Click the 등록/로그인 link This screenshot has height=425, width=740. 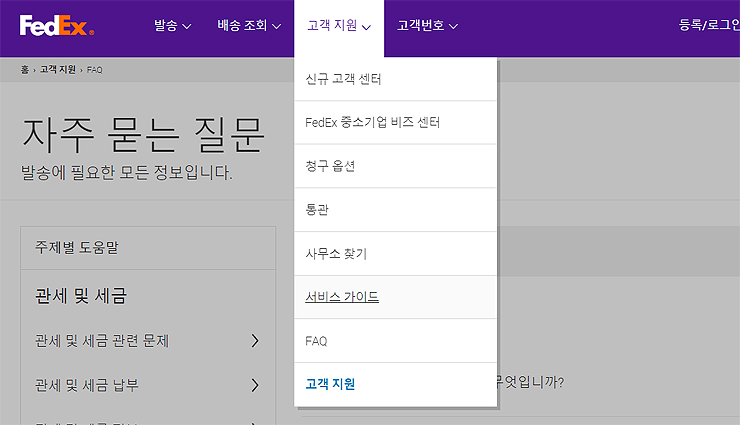click(709, 25)
